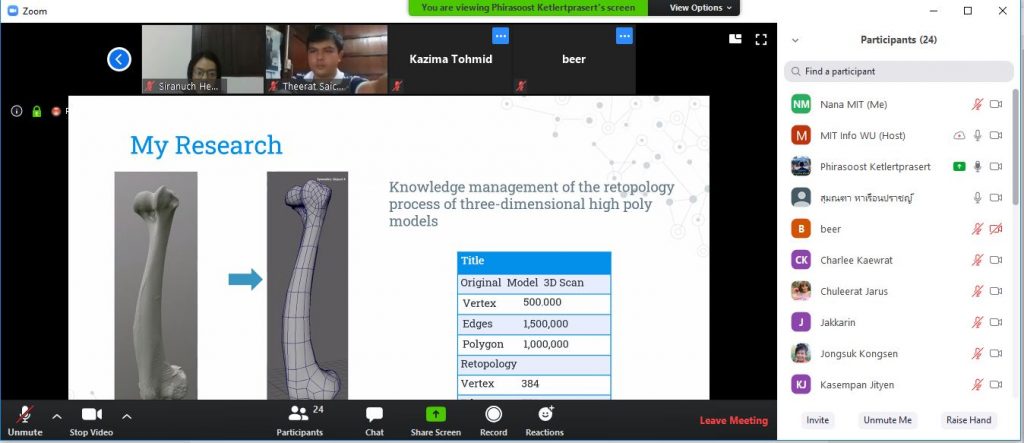1024x443 pixels.
Task: Collapse the Participants panel chevron
Action: point(795,40)
